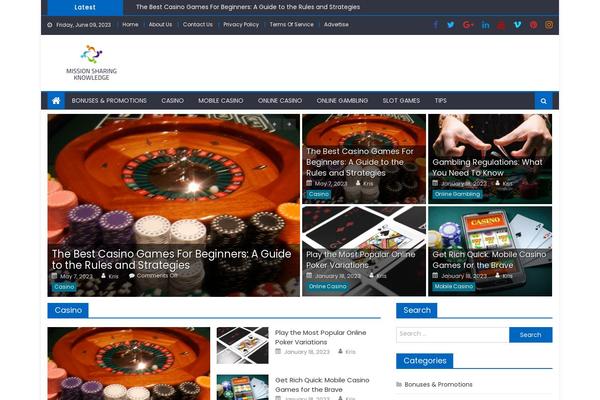Screen dimensions: 600x400
Task: Open Get Rich Quick article in Casino list
Action: (322, 385)
